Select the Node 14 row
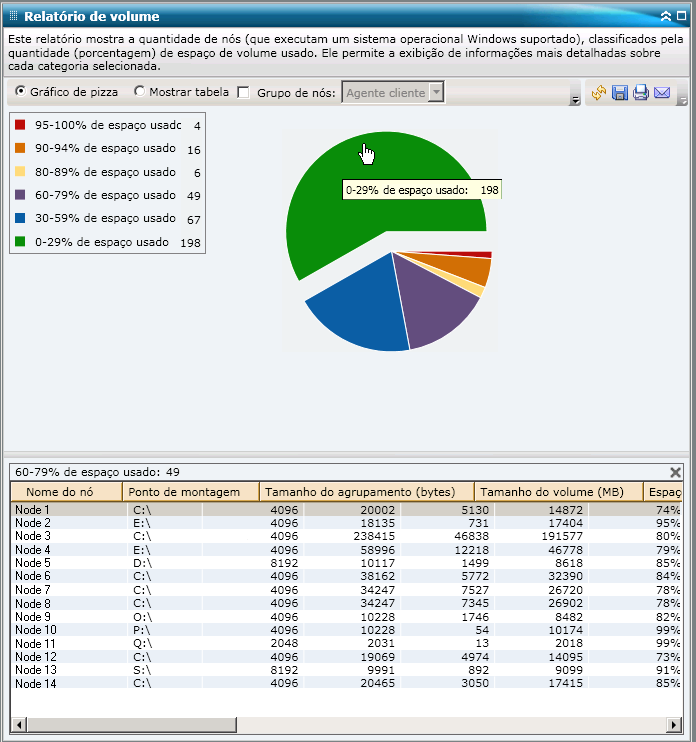This screenshot has height=742, width=696. (x=346, y=683)
